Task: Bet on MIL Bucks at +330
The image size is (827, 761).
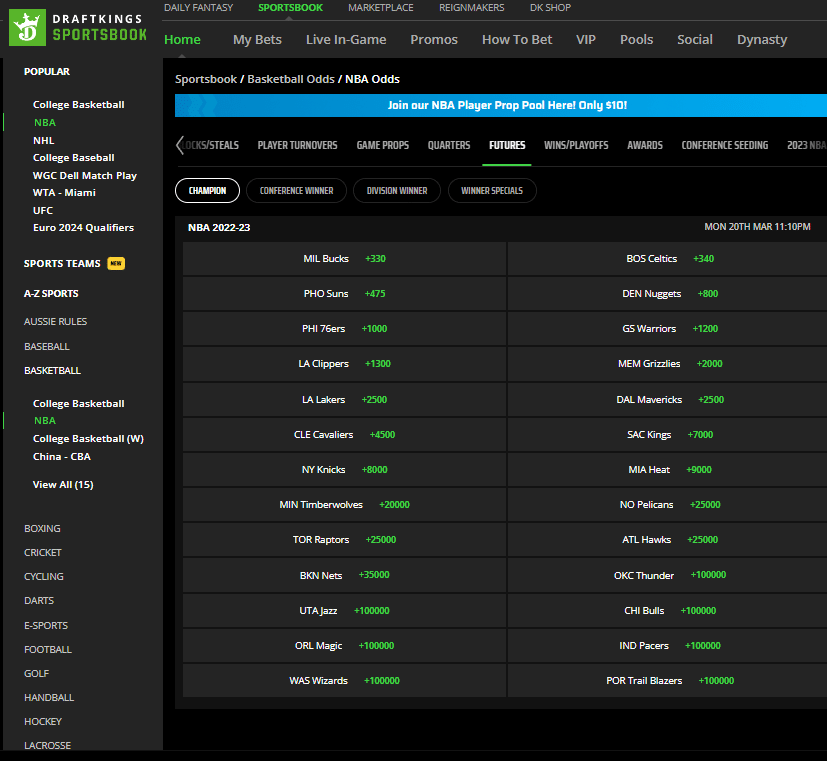Action: [x=344, y=259]
